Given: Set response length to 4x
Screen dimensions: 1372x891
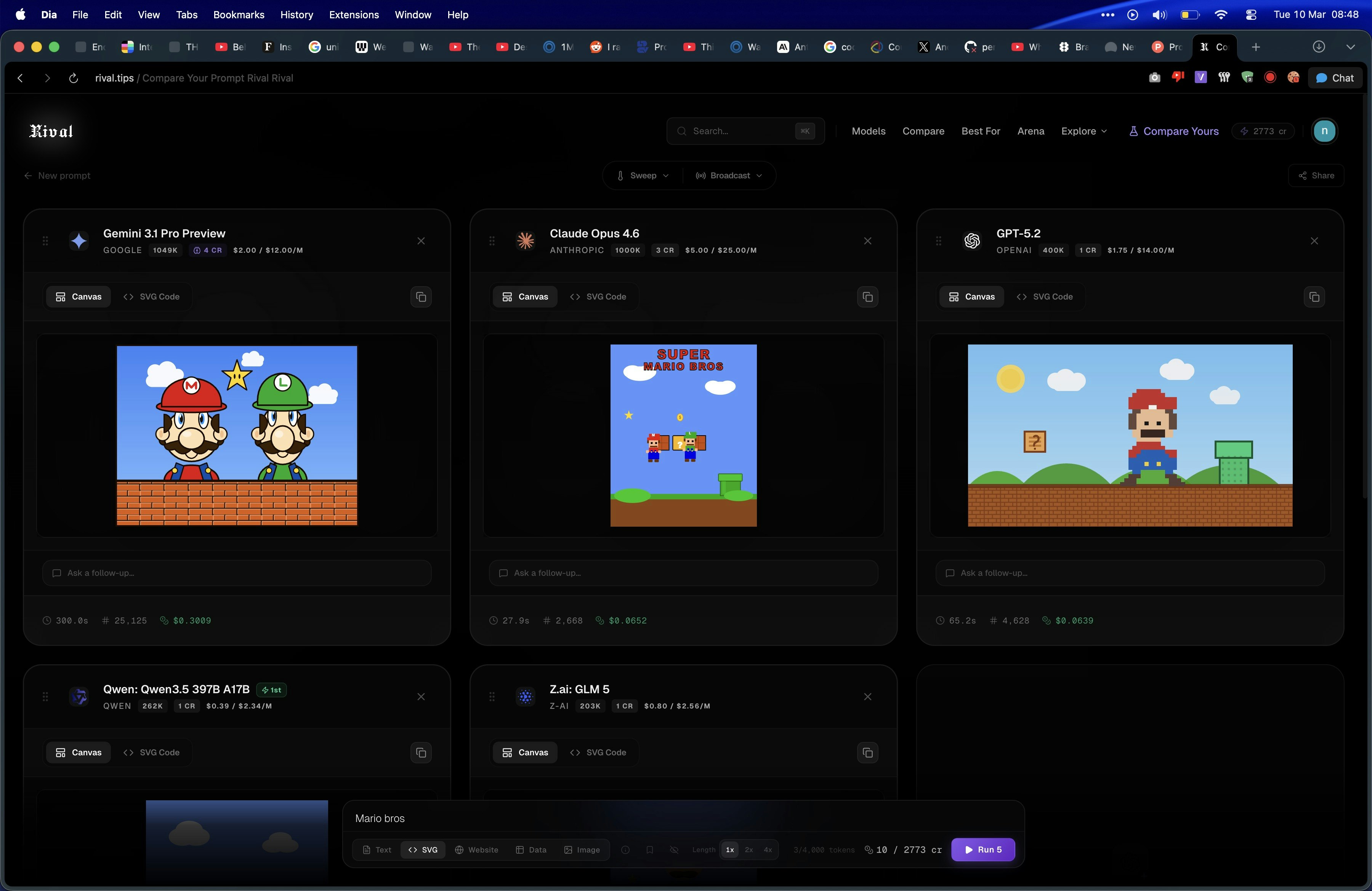Looking at the screenshot, I should click(x=768, y=849).
